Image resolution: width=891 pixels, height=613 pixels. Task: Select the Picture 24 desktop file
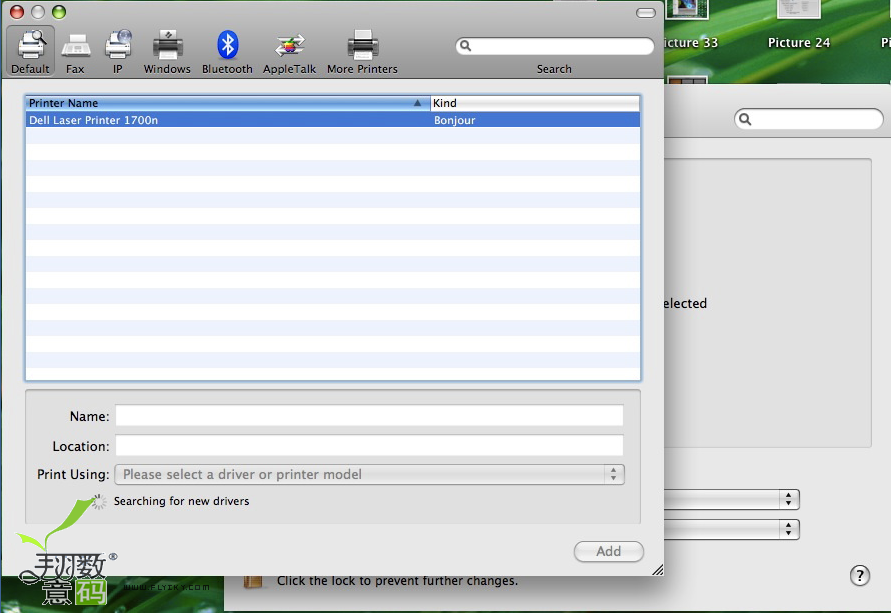pos(798,26)
